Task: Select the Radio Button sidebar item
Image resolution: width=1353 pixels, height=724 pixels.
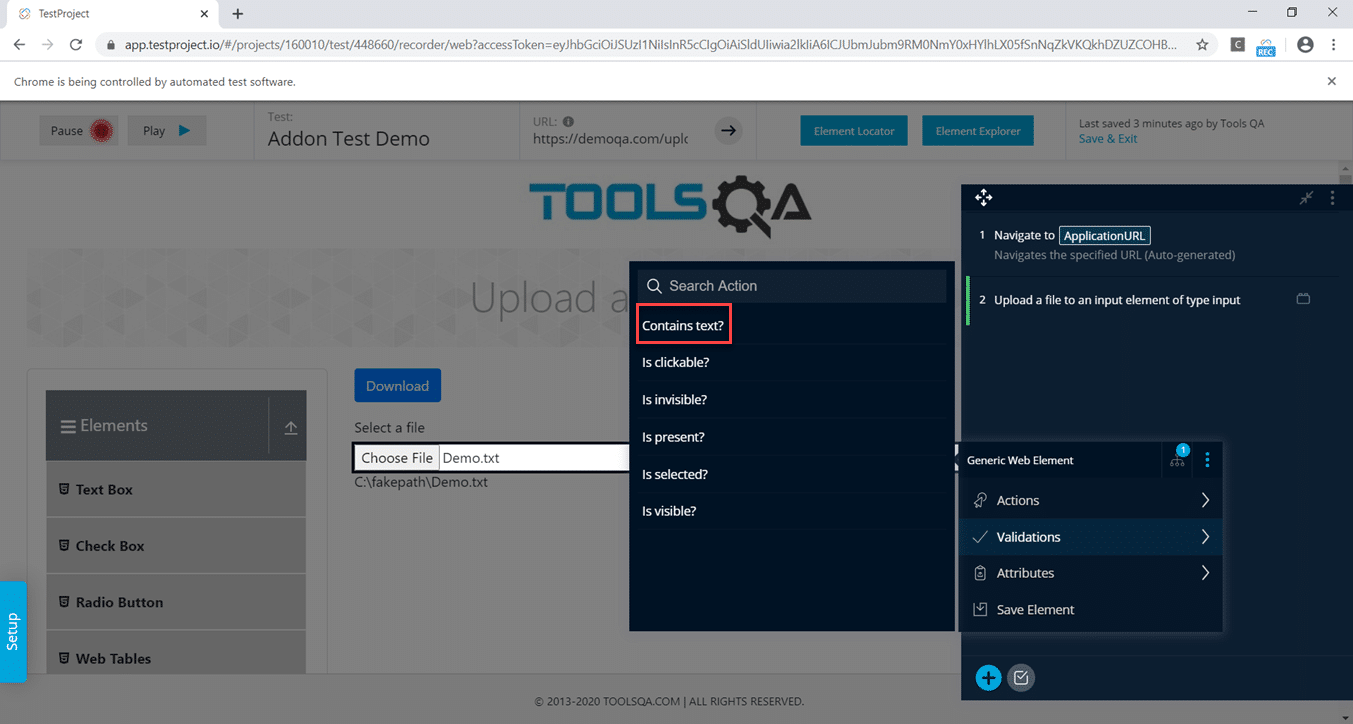Action: pyautogui.click(x=176, y=602)
